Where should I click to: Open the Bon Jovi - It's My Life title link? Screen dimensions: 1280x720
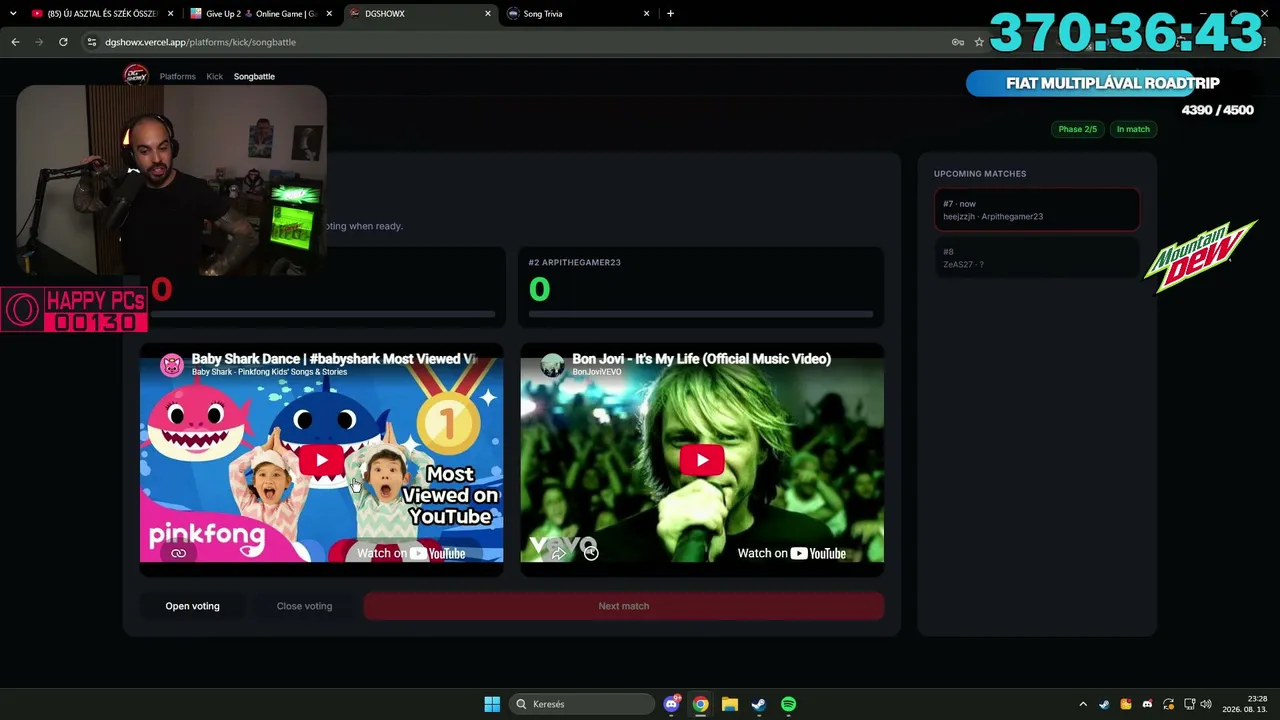click(701, 359)
